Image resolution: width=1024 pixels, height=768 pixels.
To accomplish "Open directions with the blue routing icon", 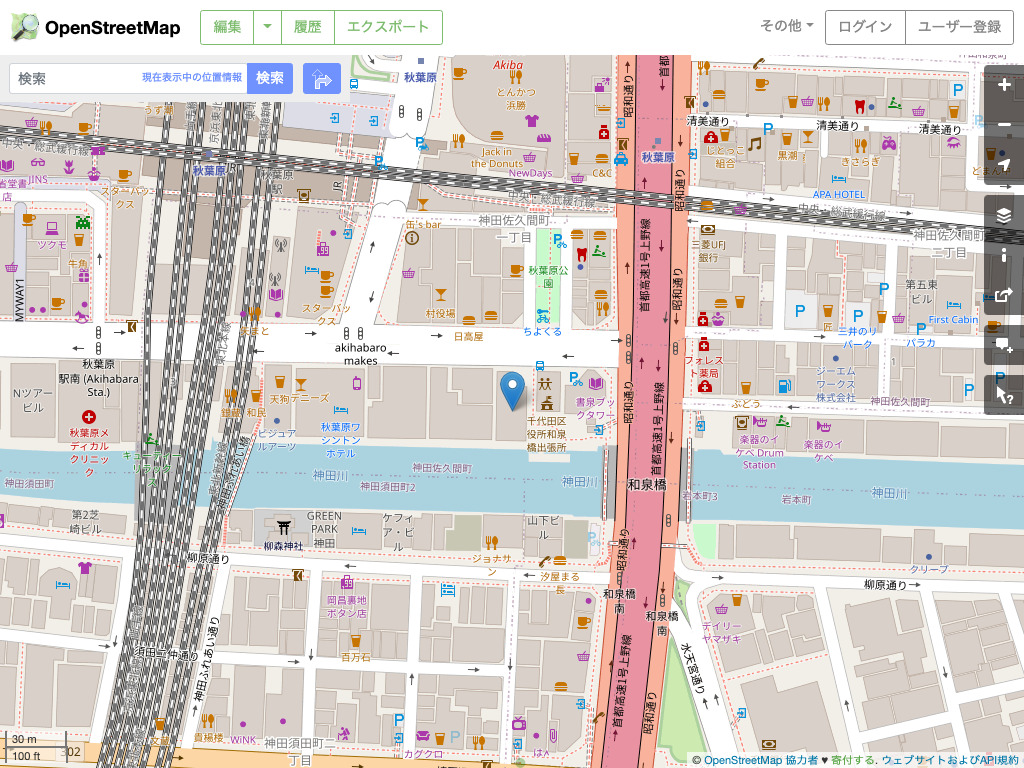I will [322, 77].
